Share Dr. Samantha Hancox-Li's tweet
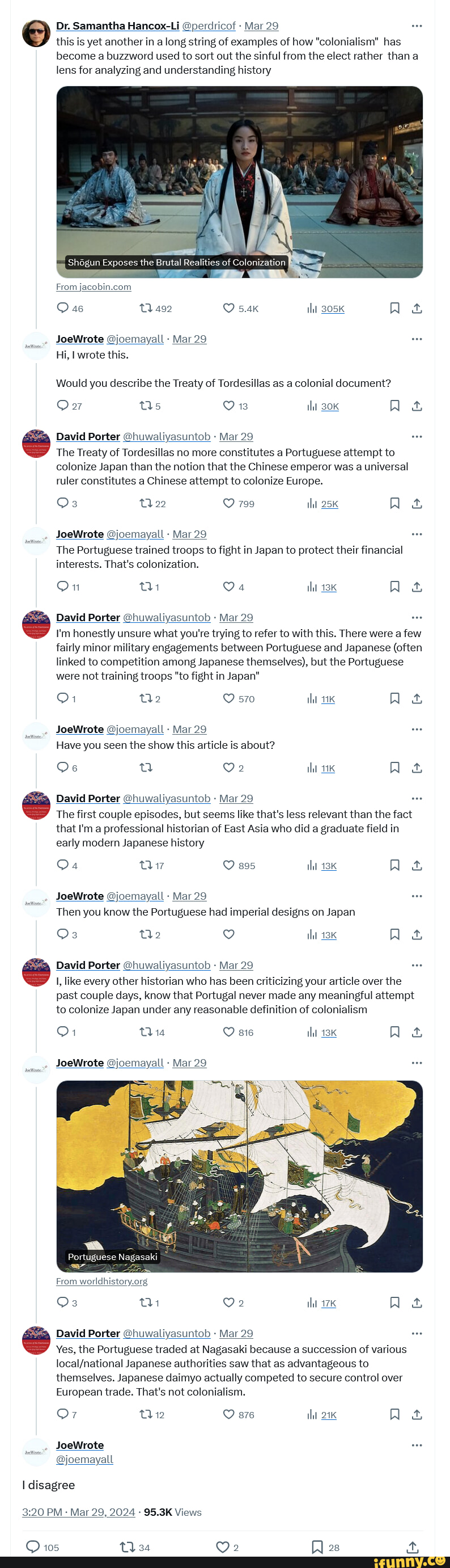Image resolution: width=450 pixels, height=1568 pixels. coord(417,308)
